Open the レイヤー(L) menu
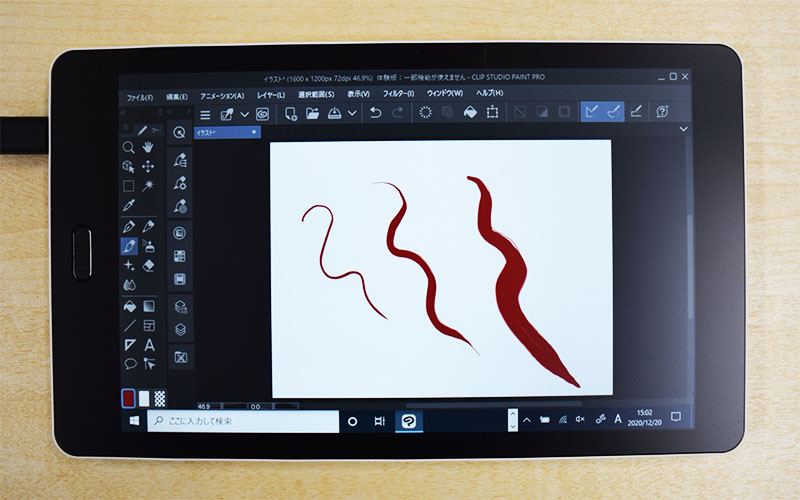The image size is (800, 500). [x=271, y=95]
